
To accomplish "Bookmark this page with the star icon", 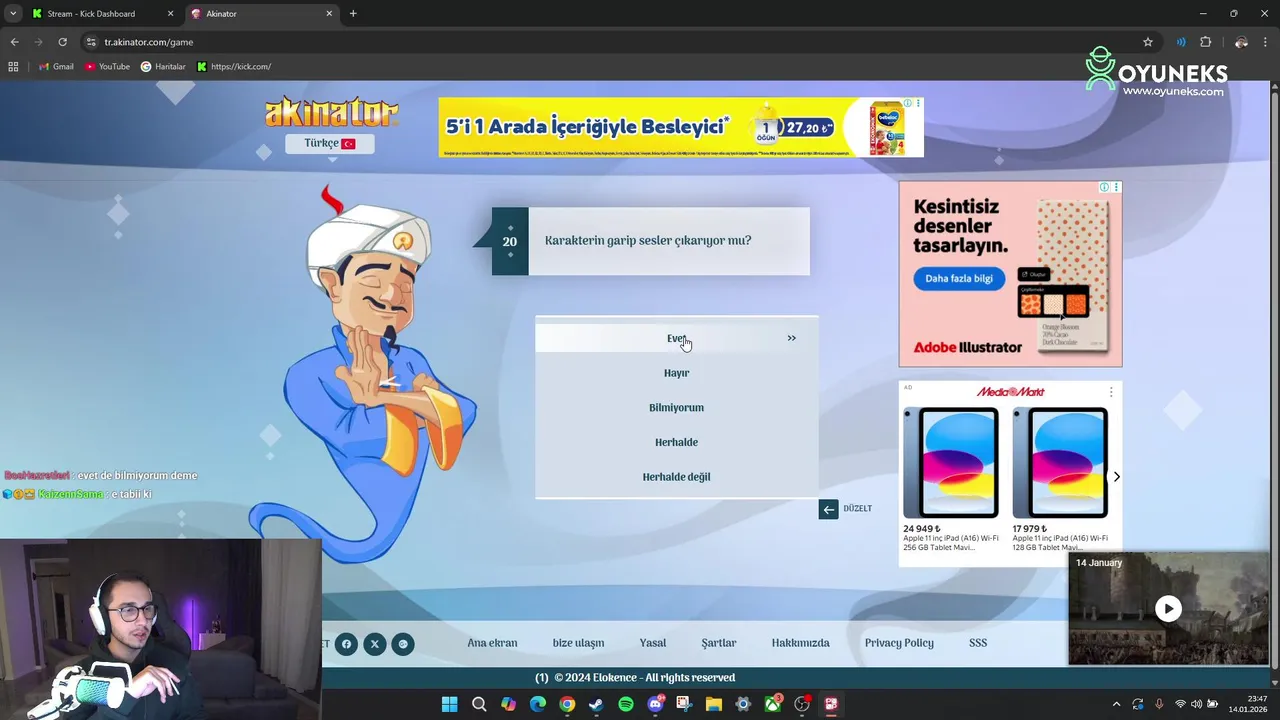I will coord(1148,42).
